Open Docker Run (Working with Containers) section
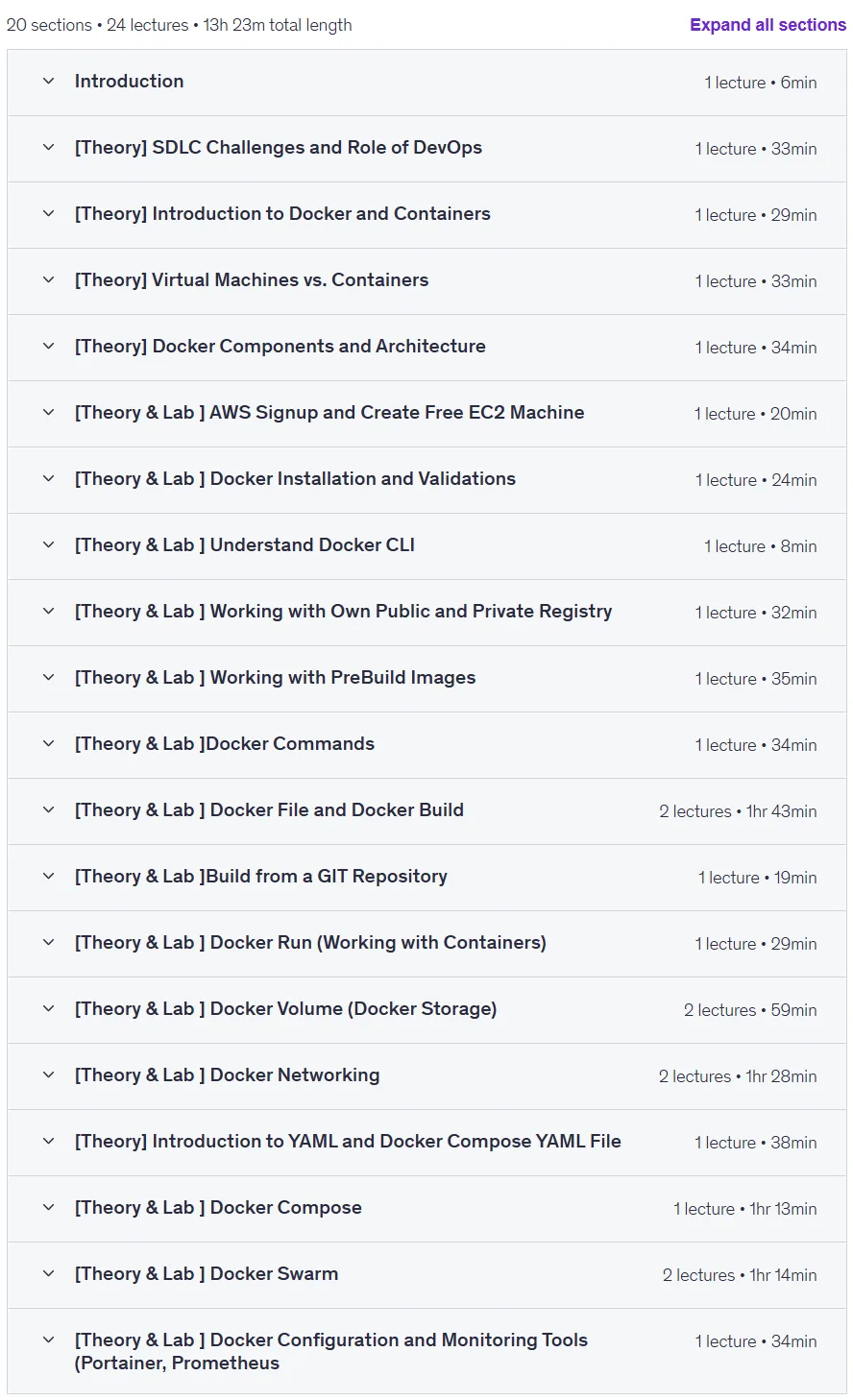This screenshot has height=1400, width=853. click(x=426, y=944)
